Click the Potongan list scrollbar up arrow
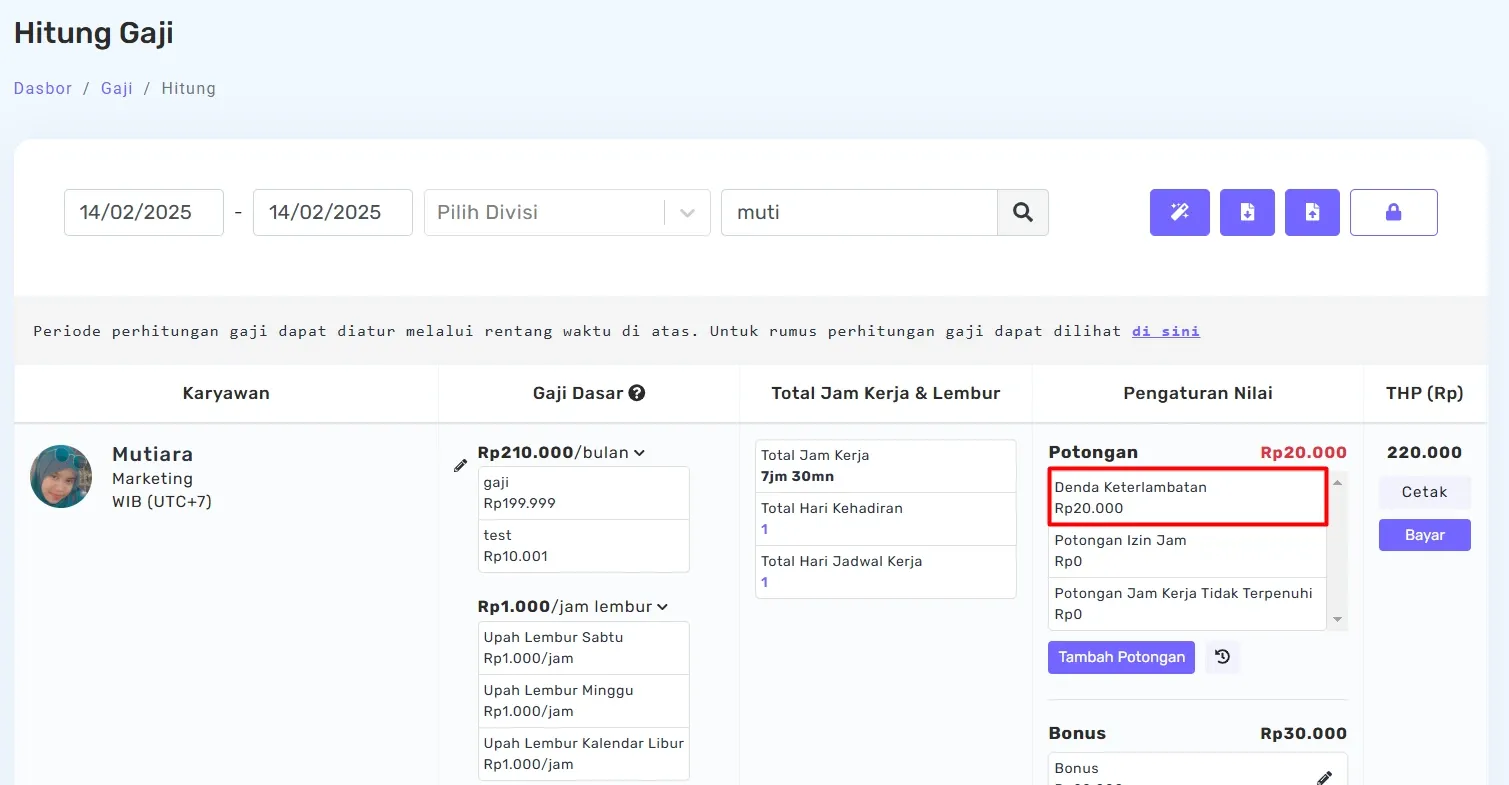 (1338, 482)
